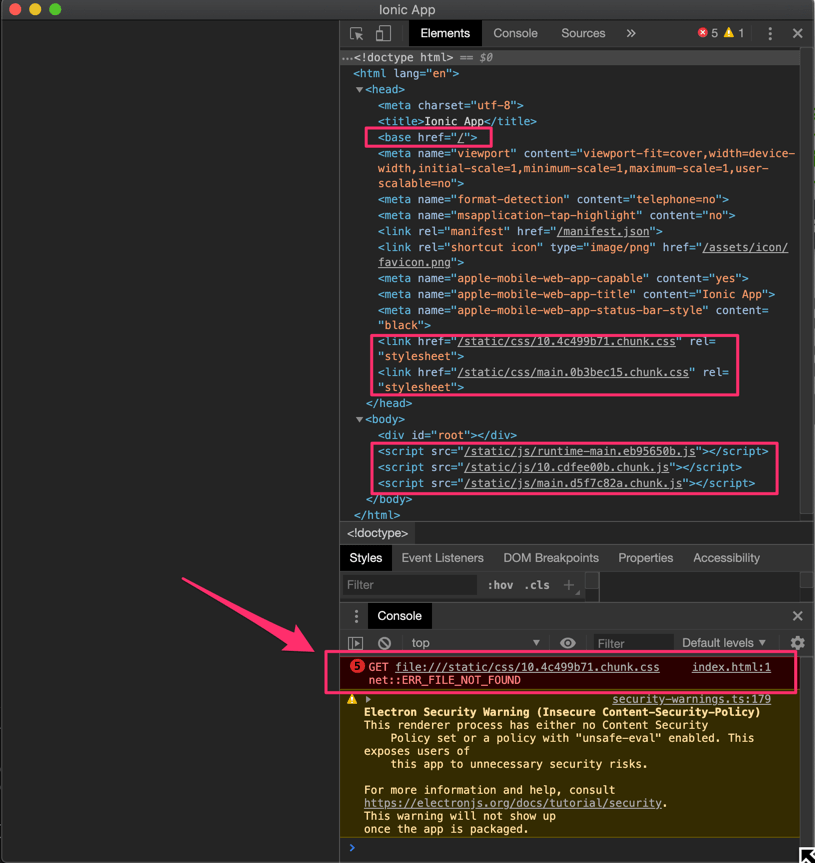Open the top JavaScript context dropdown
Viewport: 815px width, 863px height.
coord(476,643)
